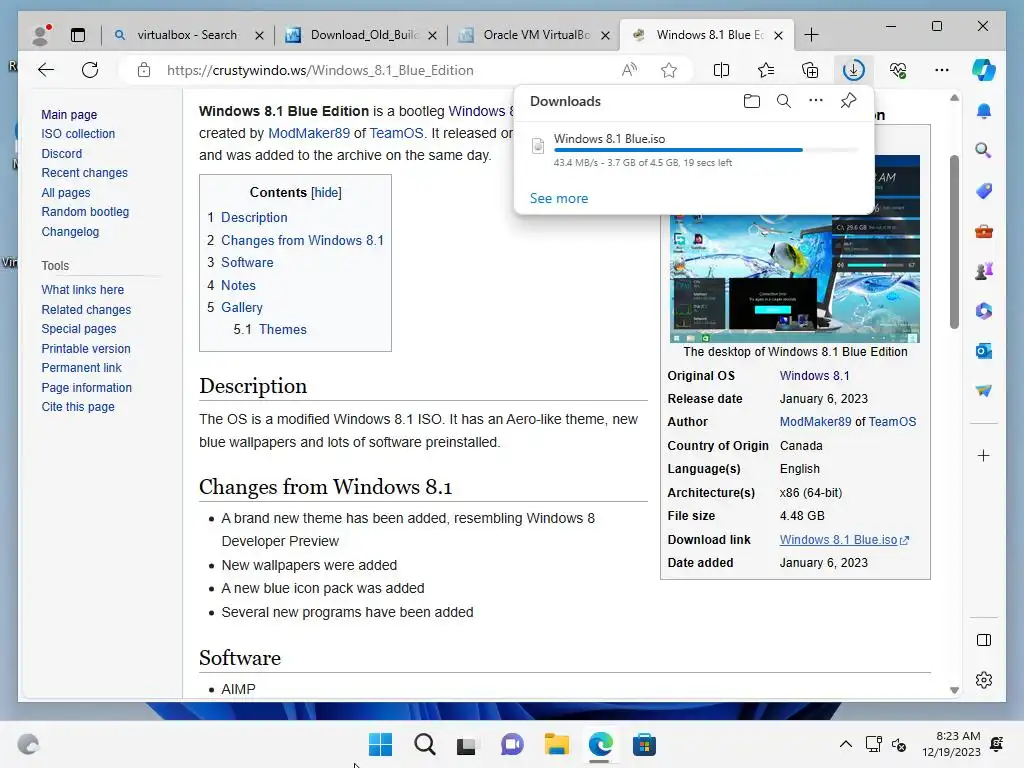Viewport: 1024px width, 768px height.
Task: Jump to Themes subsection in Contents
Action: pos(283,329)
